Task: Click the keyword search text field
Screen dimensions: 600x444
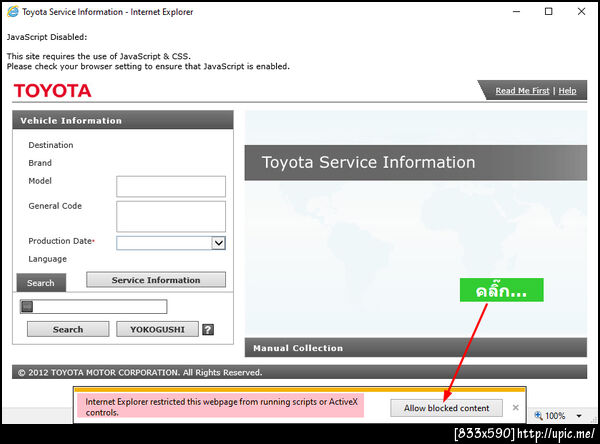Action: point(94,307)
